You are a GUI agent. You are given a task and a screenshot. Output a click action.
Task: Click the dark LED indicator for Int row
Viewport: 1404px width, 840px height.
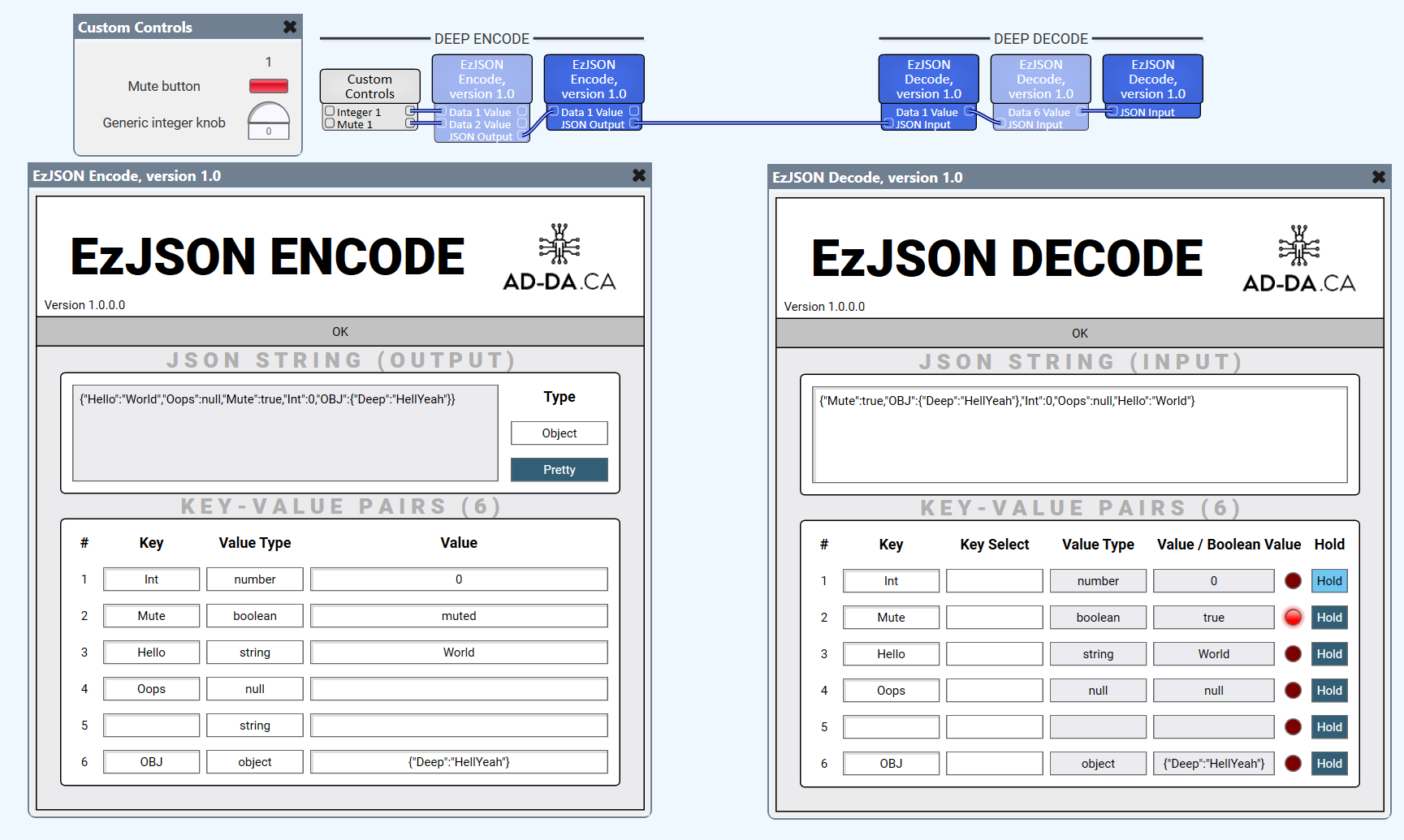[x=1293, y=581]
